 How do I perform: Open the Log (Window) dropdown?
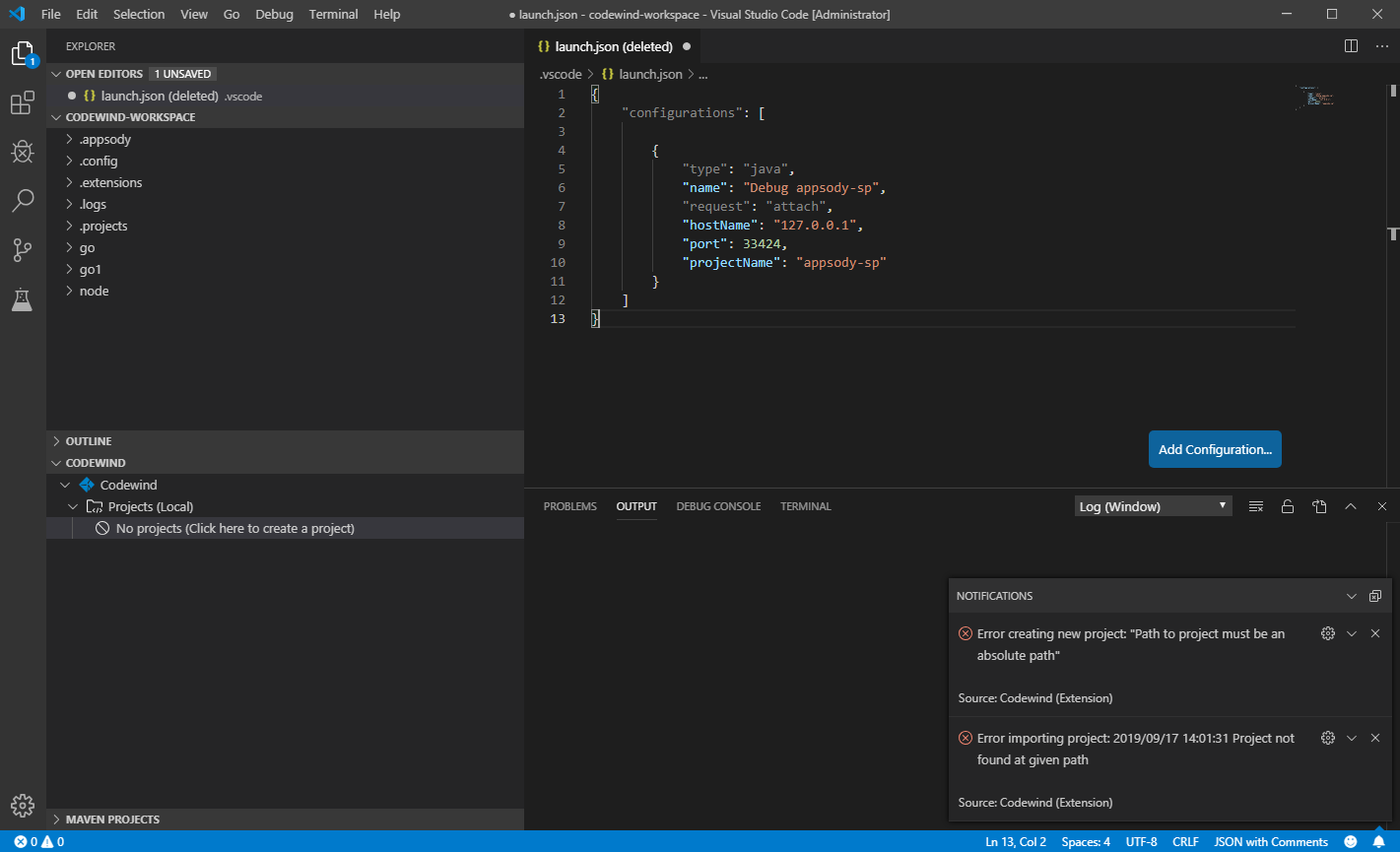tap(1152, 505)
